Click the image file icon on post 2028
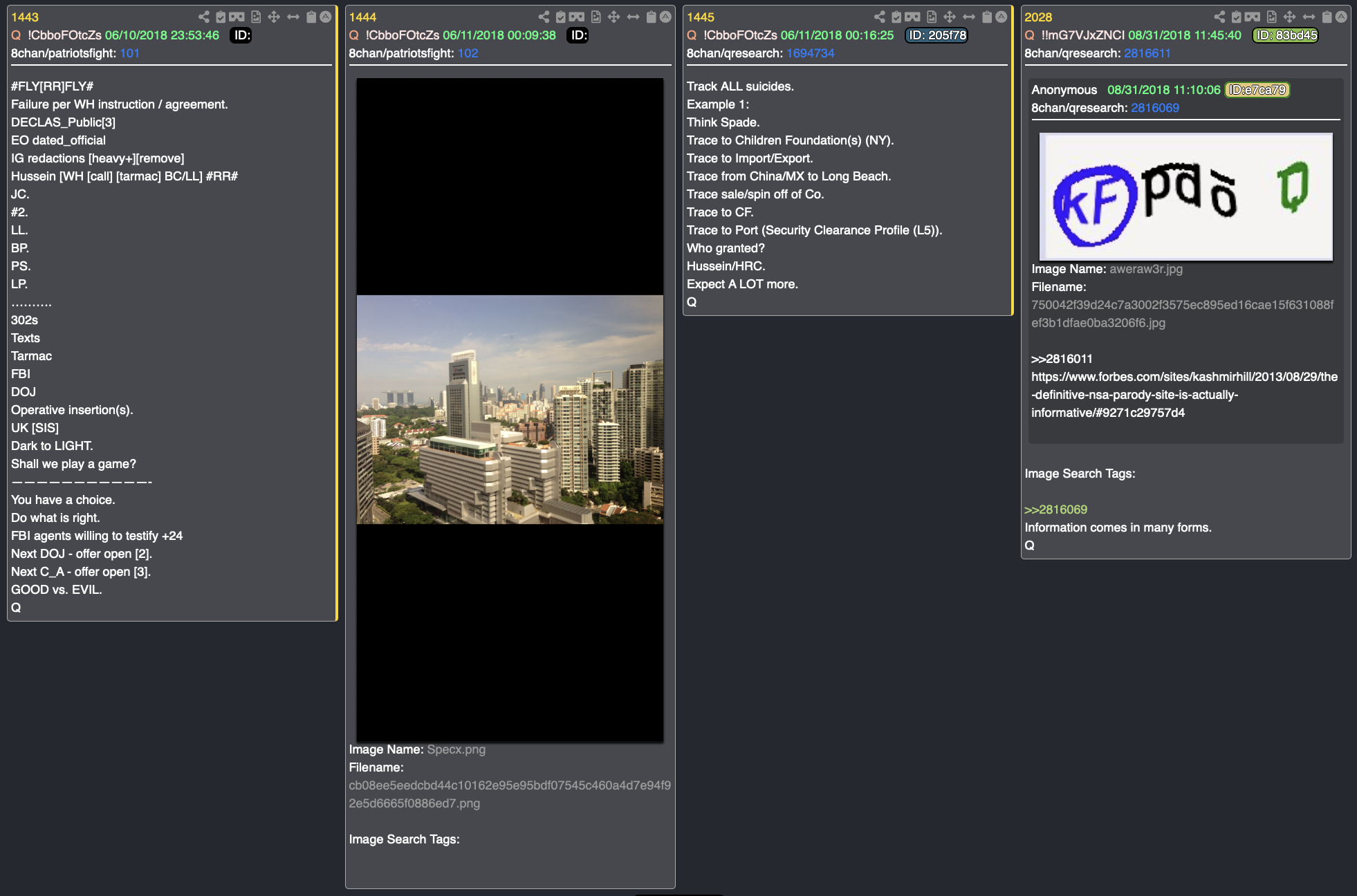 (1271, 17)
